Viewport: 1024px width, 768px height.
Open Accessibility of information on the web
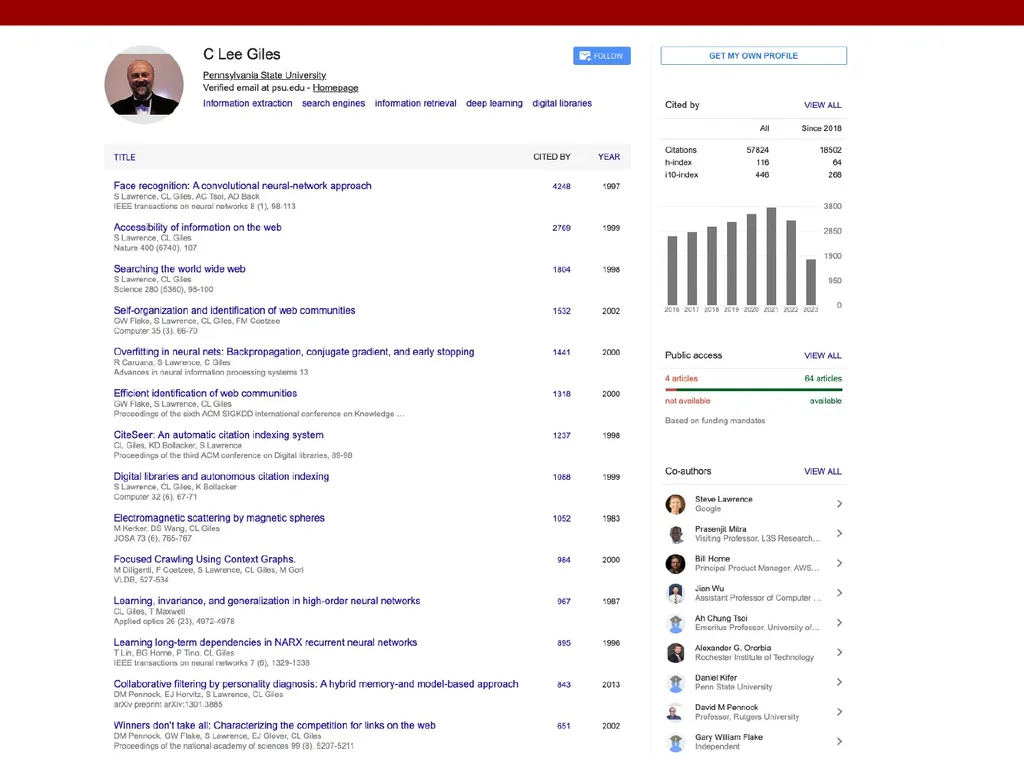(x=197, y=227)
